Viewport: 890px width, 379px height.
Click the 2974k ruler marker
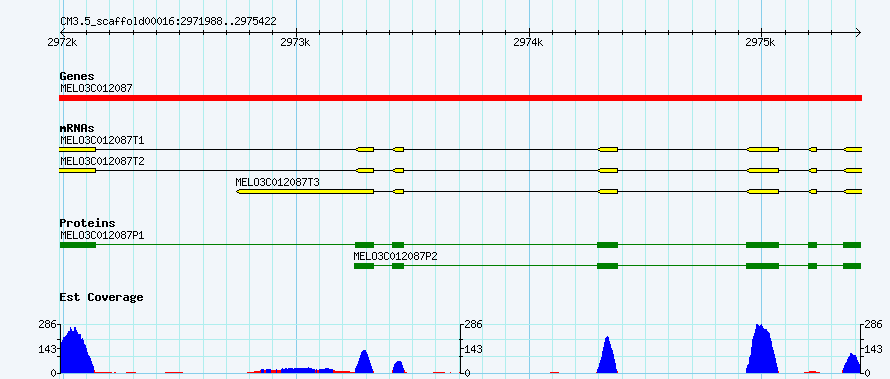528,43
